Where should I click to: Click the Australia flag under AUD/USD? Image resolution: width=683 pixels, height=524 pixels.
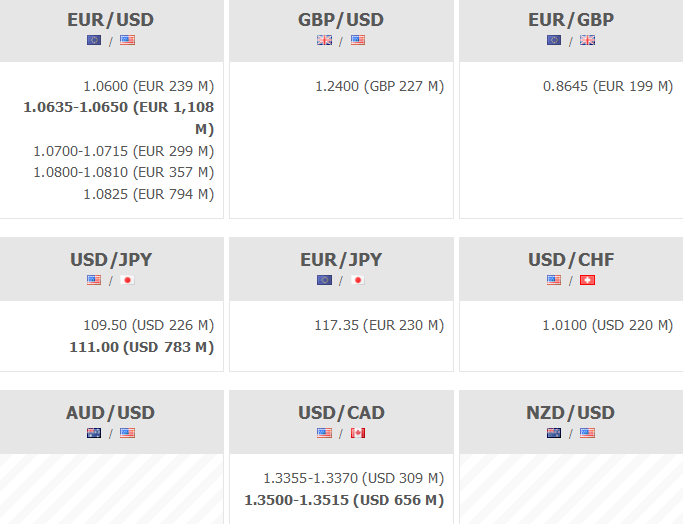point(94,433)
